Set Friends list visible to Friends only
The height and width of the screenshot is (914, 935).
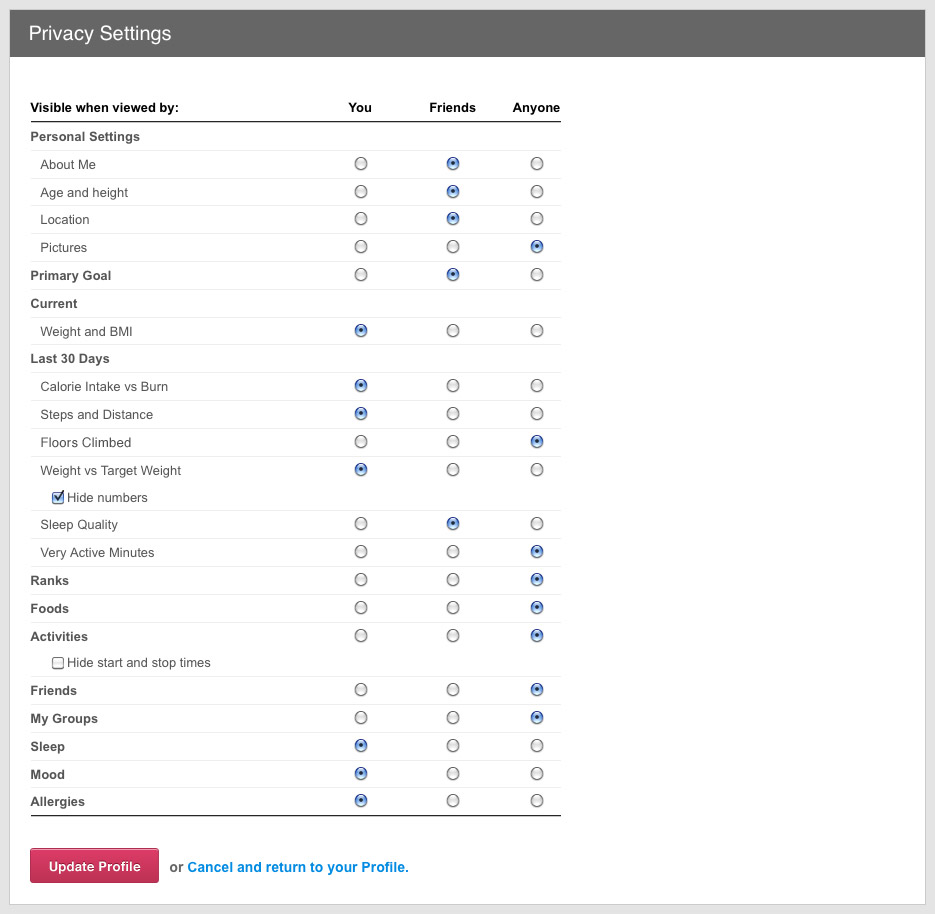(x=453, y=690)
